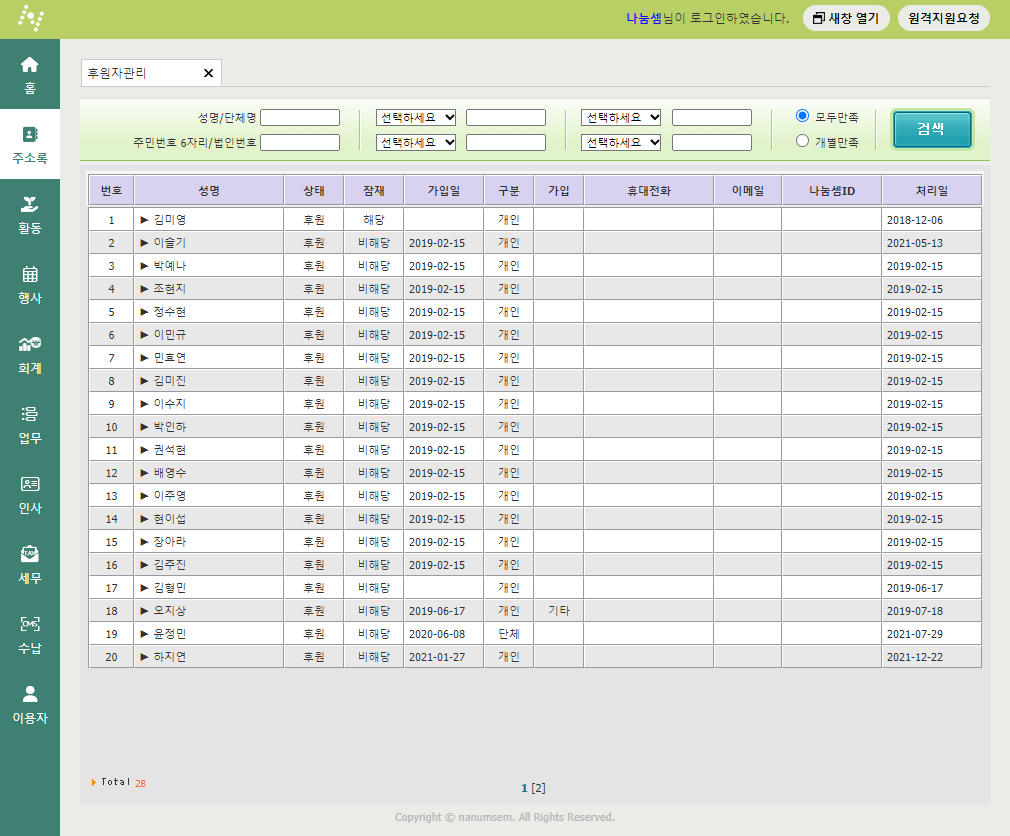Open the 활동 activity icon
Viewport: 1010px width, 836px height.
click(30, 204)
